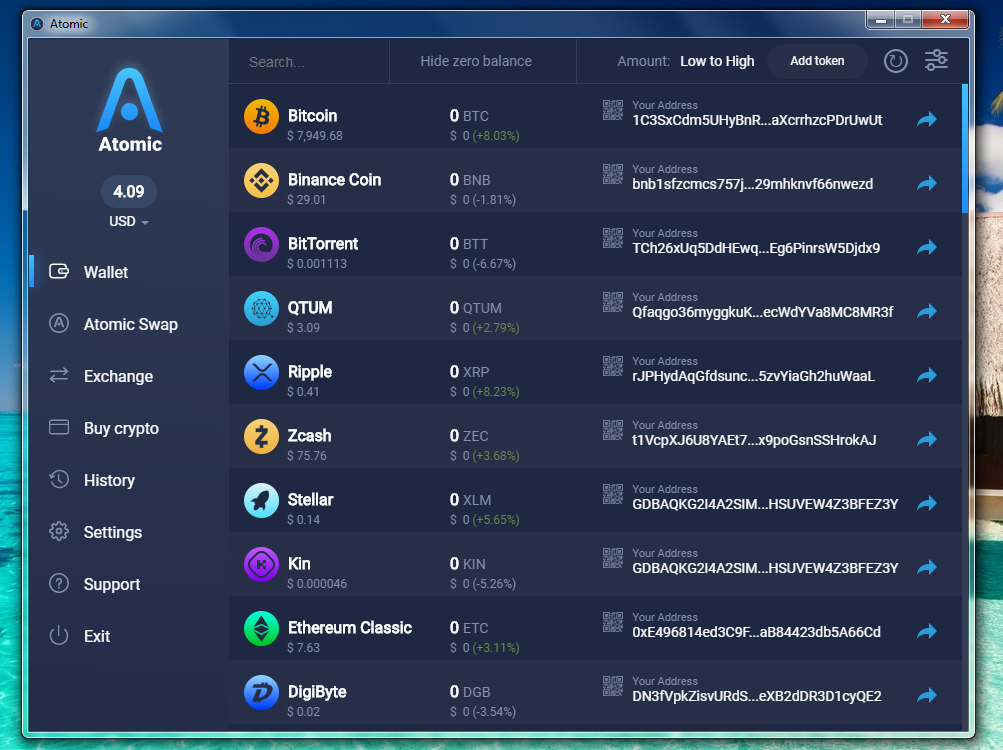Screen dimensions: 1003x750
Task: Show the QR code for Ethereum Classic address
Action: pyautogui.click(x=613, y=622)
